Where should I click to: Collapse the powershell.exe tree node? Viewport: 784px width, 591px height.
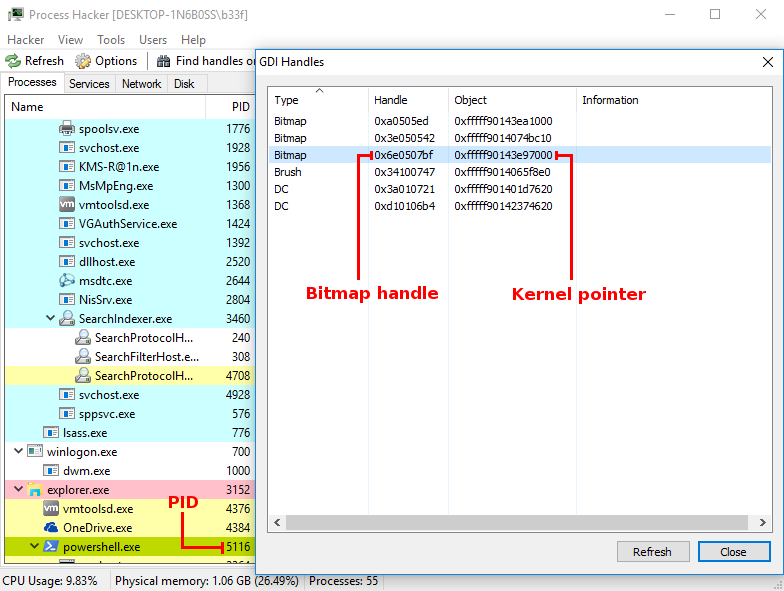[34, 546]
